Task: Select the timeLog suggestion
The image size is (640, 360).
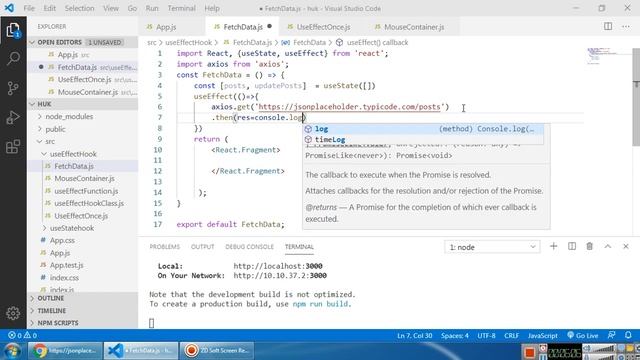Action: pos(423,140)
